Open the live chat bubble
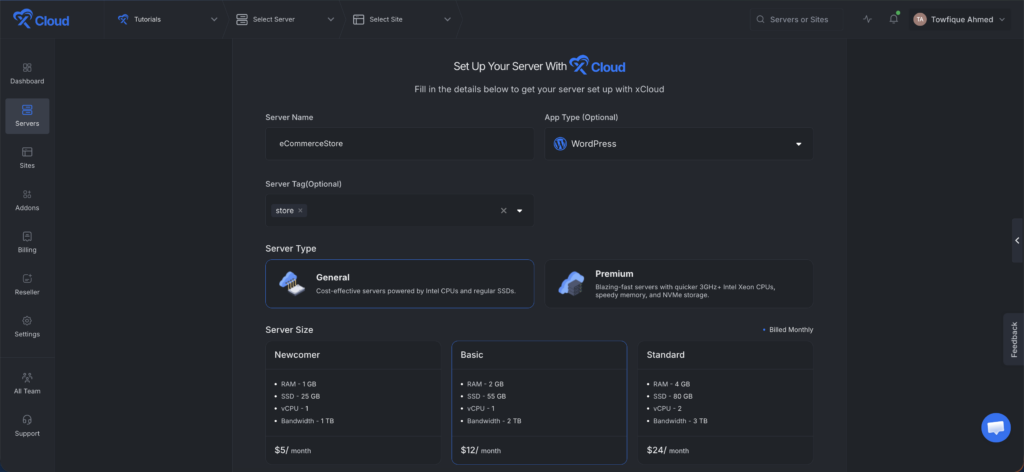The width and height of the screenshot is (1024, 472). [995, 428]
